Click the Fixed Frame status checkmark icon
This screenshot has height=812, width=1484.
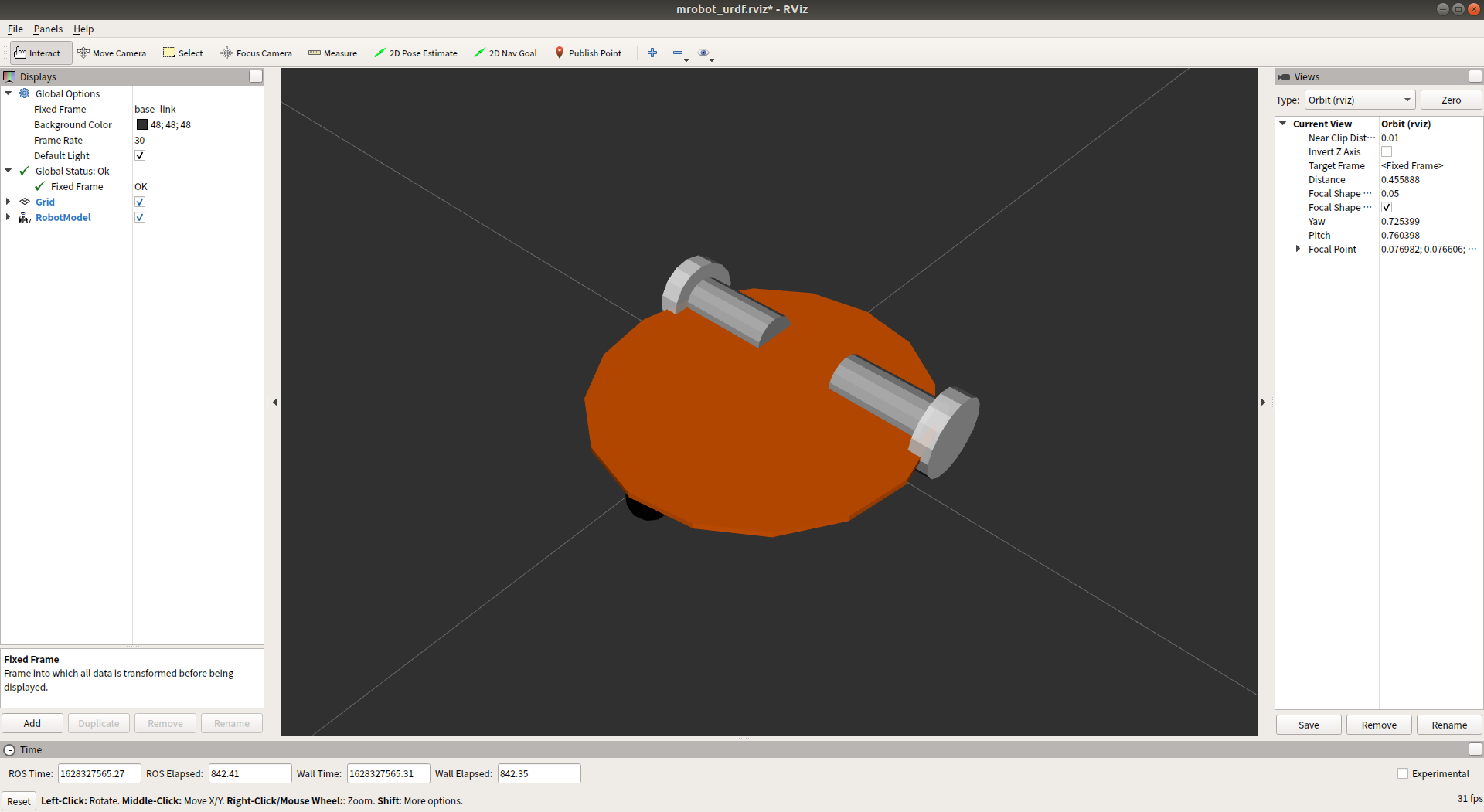tap(40, 186)
